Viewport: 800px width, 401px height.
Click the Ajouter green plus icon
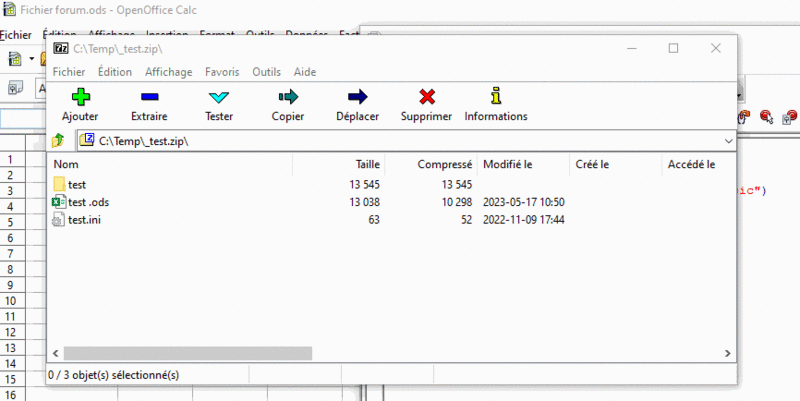click(x=80, y=97)
